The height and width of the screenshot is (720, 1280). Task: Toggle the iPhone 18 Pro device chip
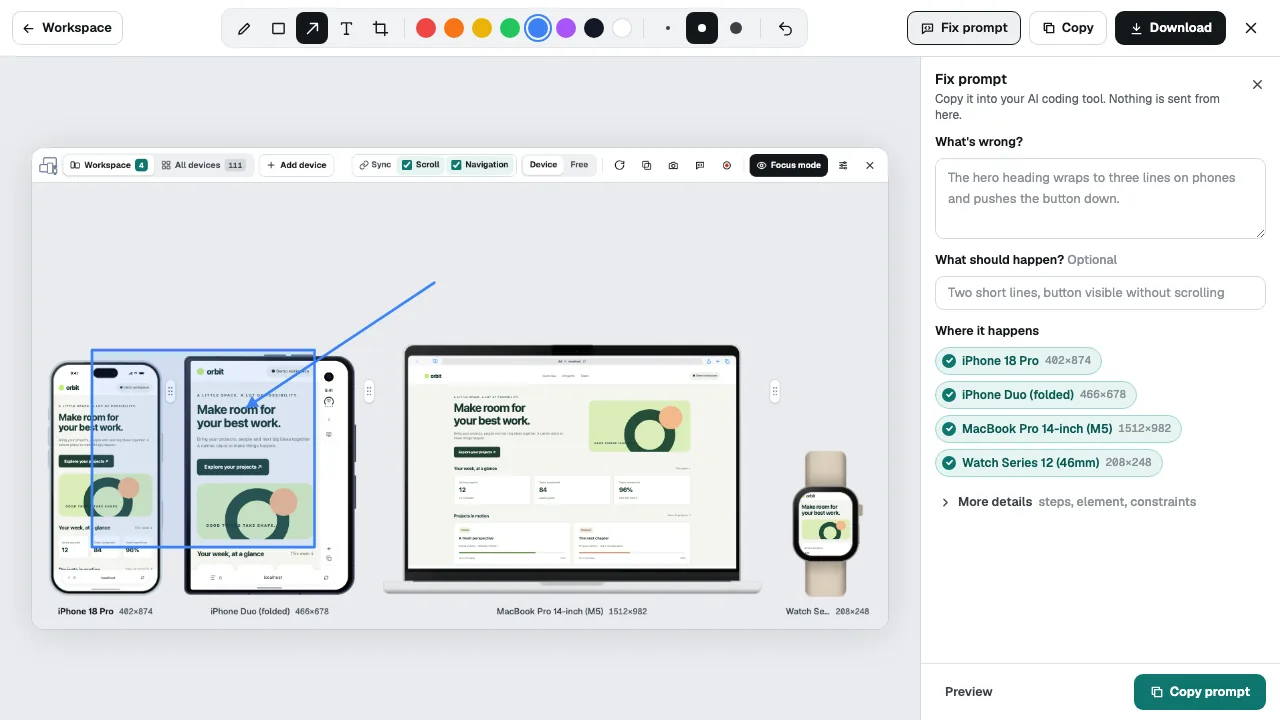point(1018,361)
